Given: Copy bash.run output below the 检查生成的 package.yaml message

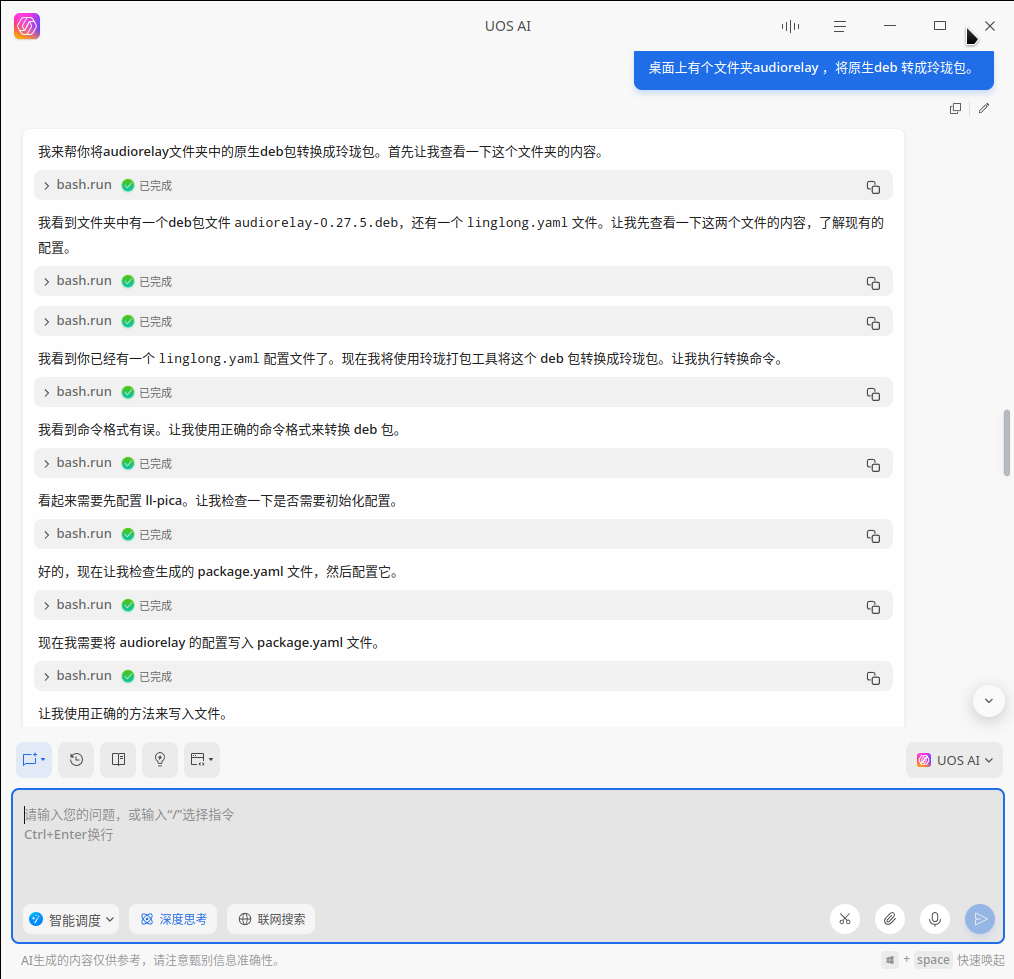Looking at the screenshot, I should coord(873,607).
